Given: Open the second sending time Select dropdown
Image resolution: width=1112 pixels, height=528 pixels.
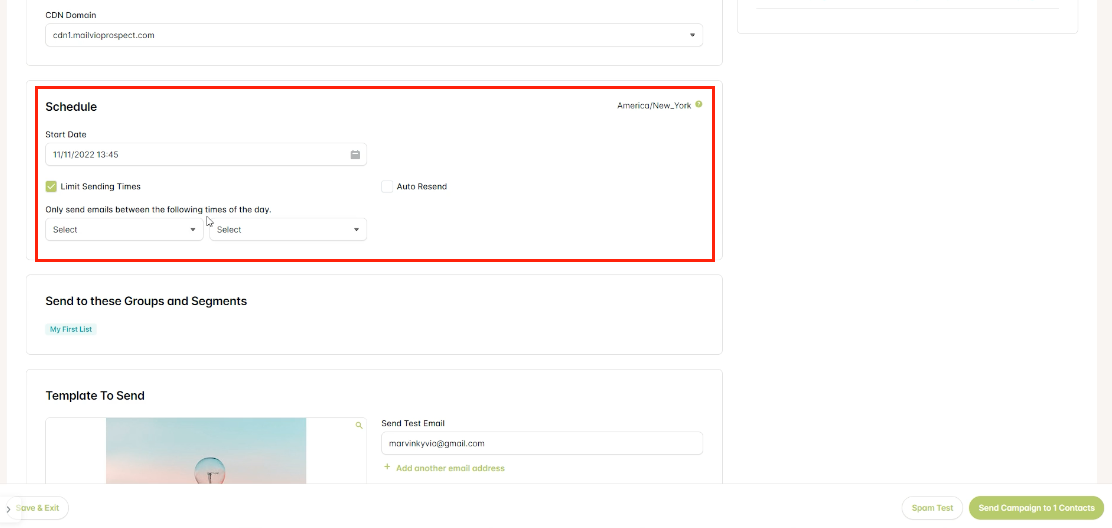Looking at the screenshot, I should 288,230.
